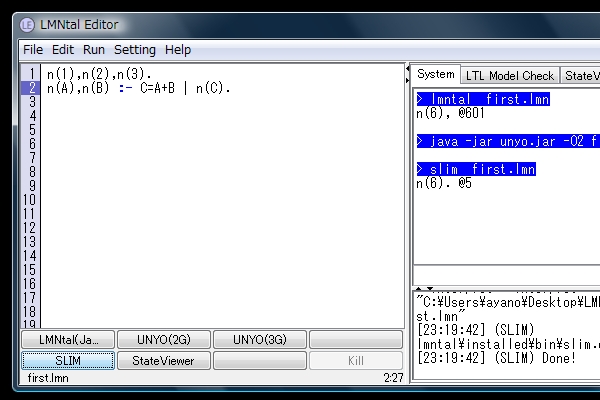This screenshot has width=600, height=400.
Task: Run the program with SLIM
Action: click(x=68, y=360)
